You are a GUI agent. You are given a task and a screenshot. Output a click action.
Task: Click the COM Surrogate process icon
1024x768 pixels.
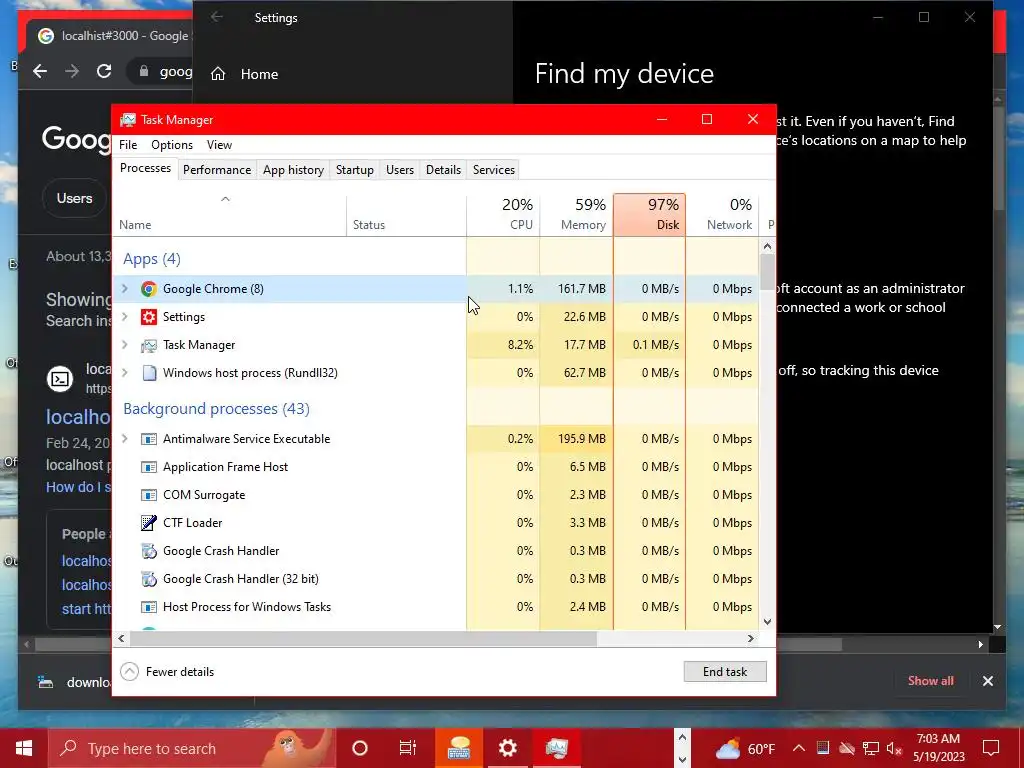coord(149,495)
